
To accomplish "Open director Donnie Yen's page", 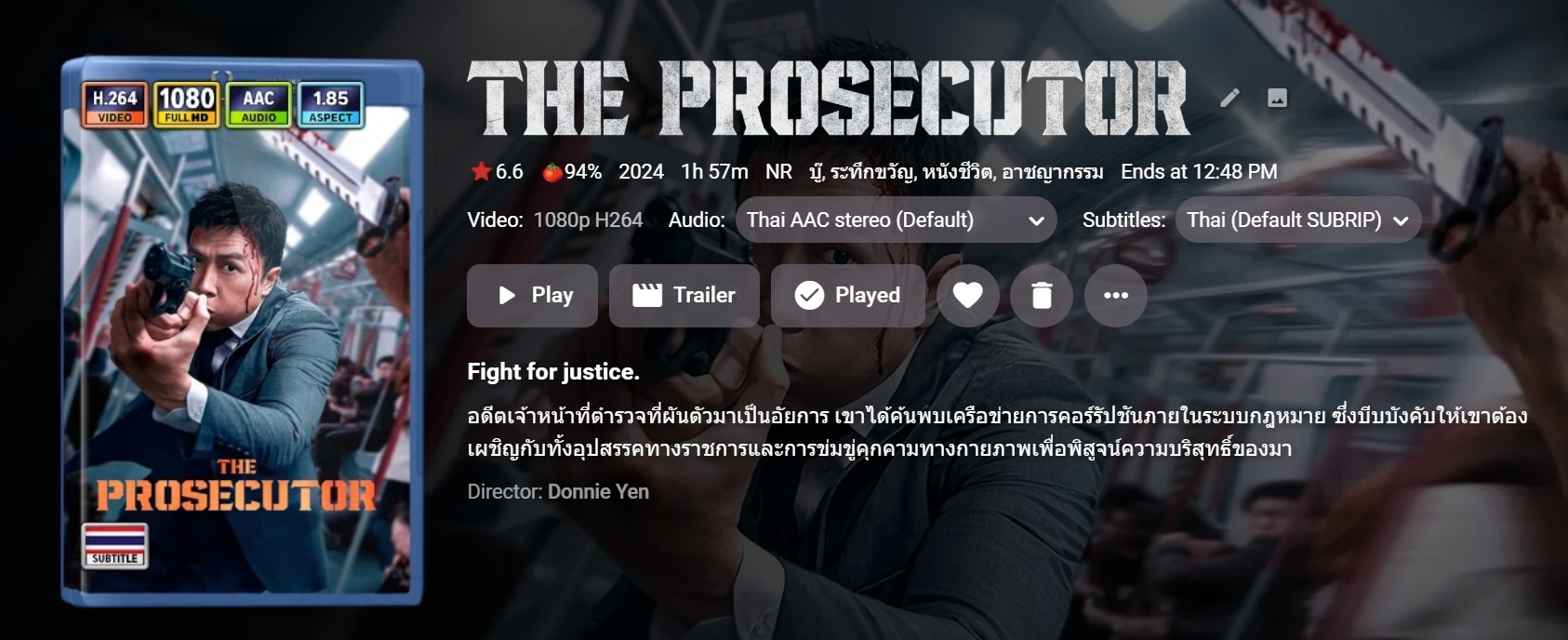I will point(598,492).
